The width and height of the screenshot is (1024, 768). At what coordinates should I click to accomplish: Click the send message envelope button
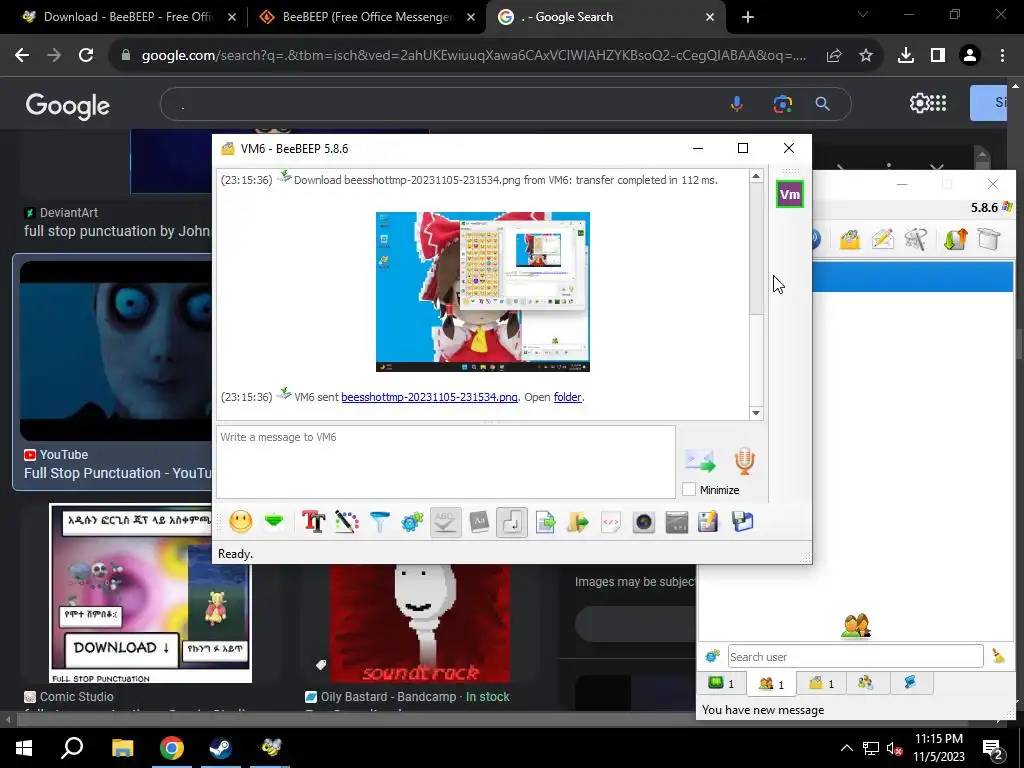(700, 460)
